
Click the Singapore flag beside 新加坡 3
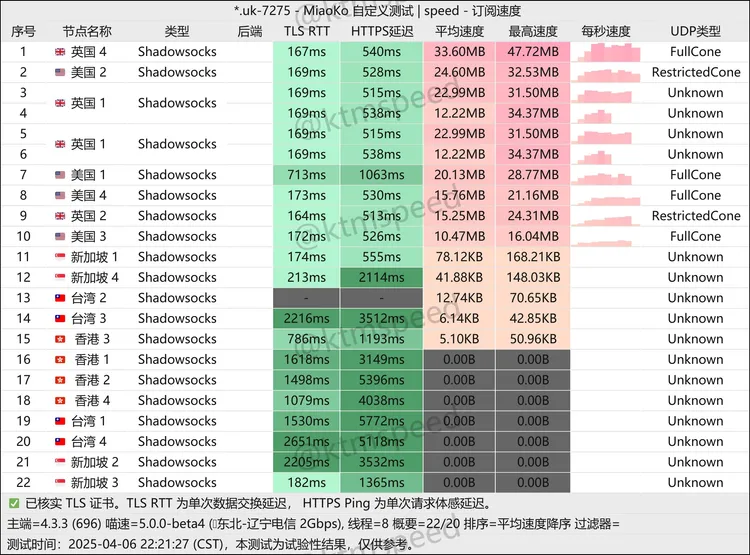pyautogui.click(x=60, y=482)
